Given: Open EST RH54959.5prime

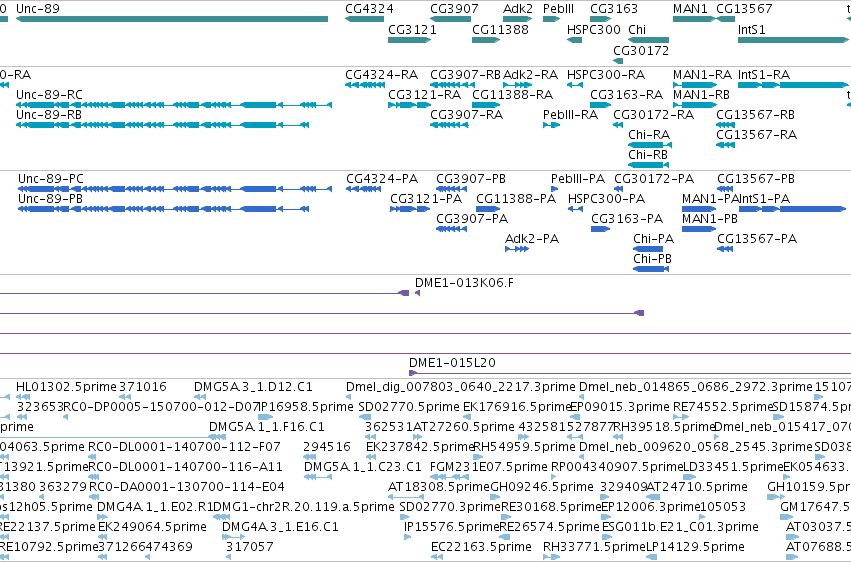Looking at the screenshot, I should 524,446.
